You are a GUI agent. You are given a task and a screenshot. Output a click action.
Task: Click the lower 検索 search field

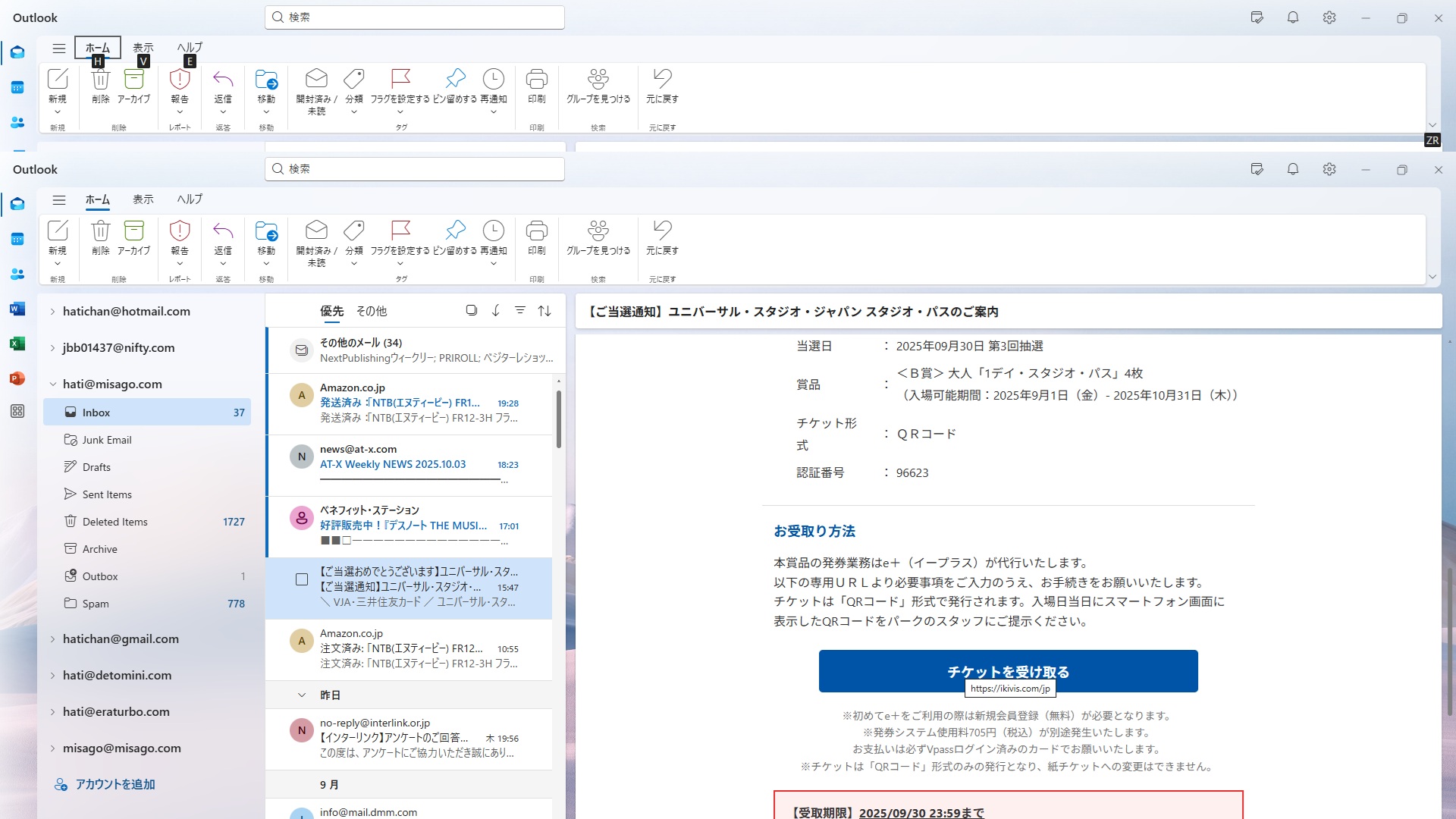[414, 169]
